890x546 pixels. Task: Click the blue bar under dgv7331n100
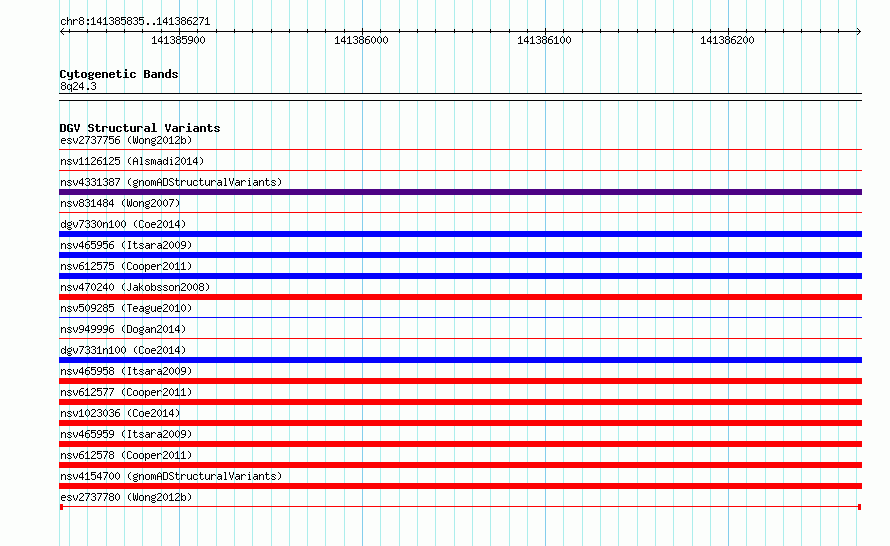tap(460, 360)
